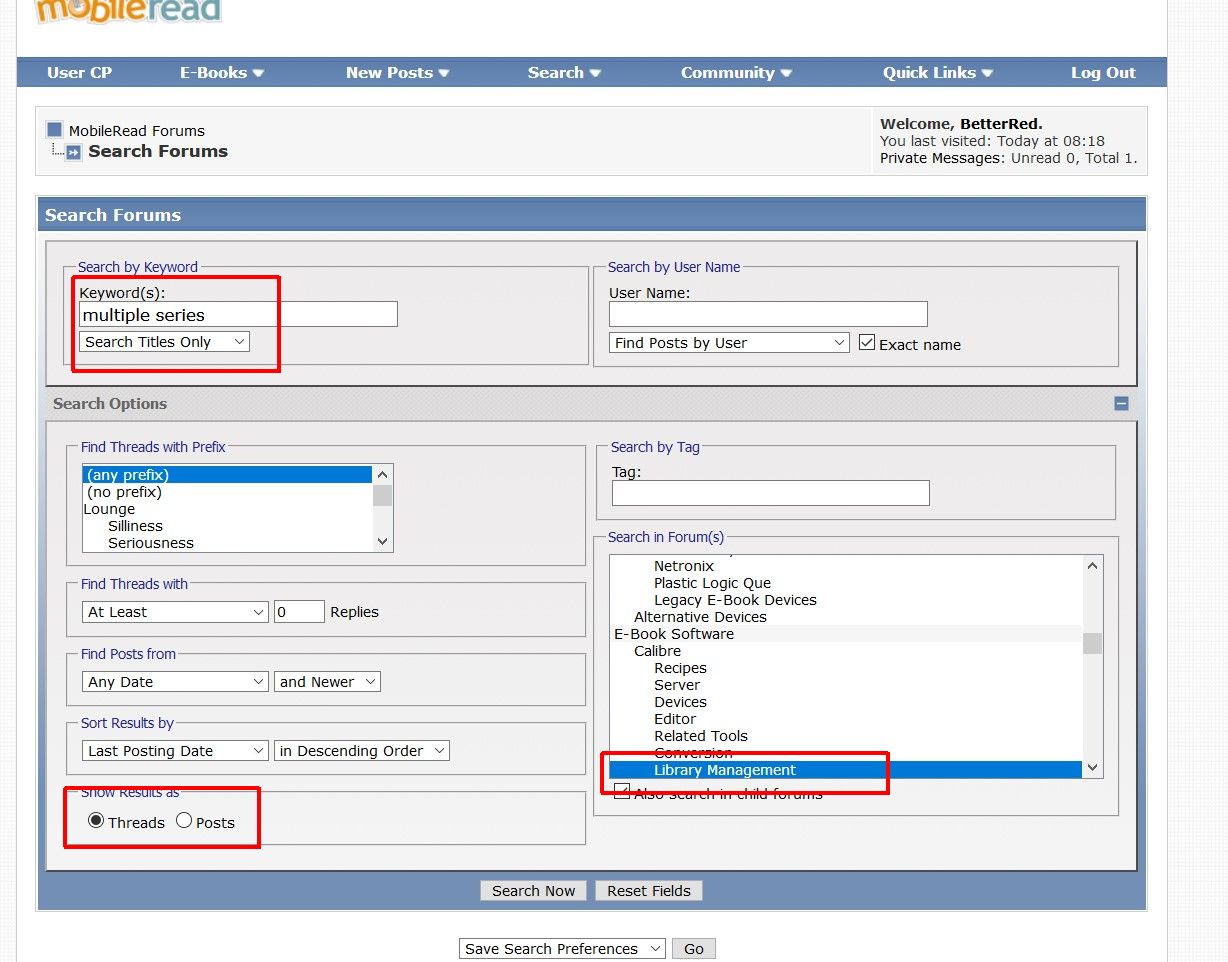The height and width of the screenshot is (962, 1228).
Task: Open the E-Books dropdown menu
Action: pyautogui.click(x=222, y=73)
